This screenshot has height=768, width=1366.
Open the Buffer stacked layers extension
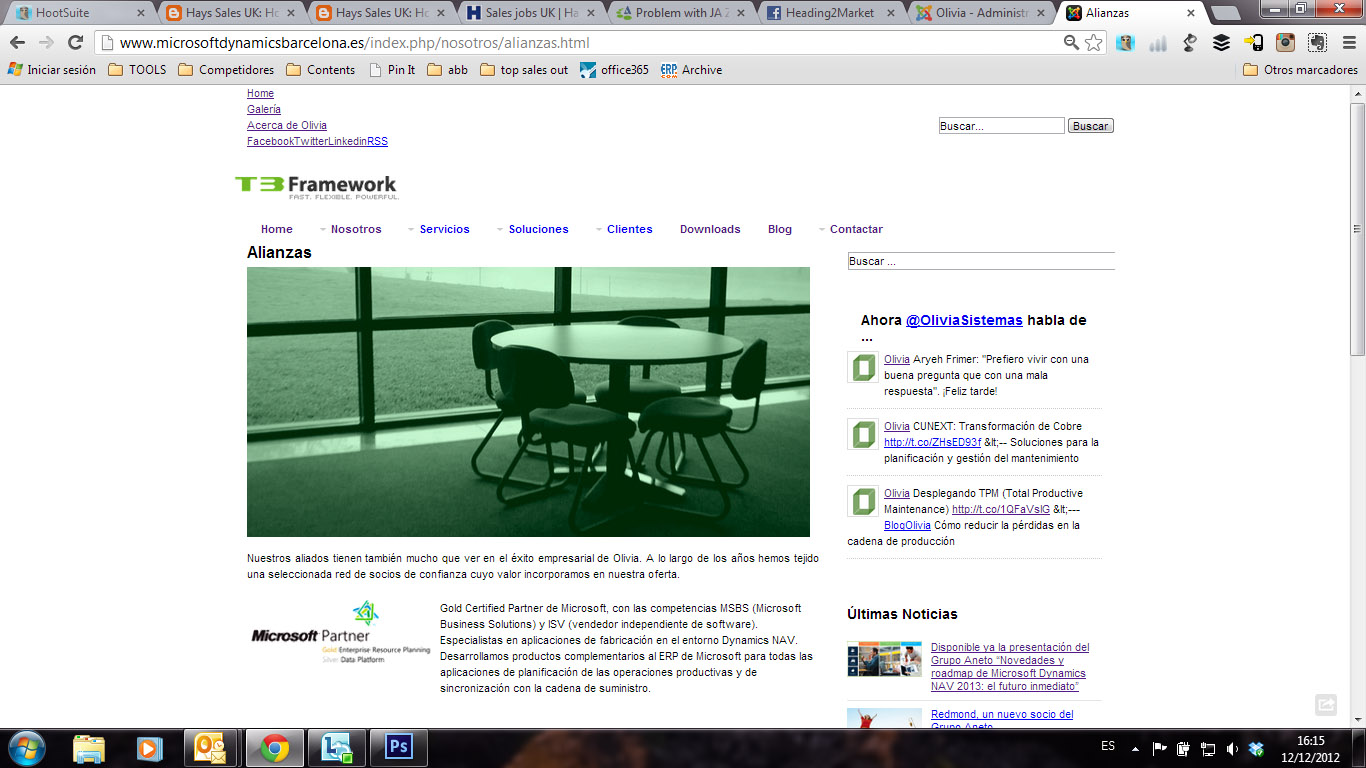tap(1221, 43)
